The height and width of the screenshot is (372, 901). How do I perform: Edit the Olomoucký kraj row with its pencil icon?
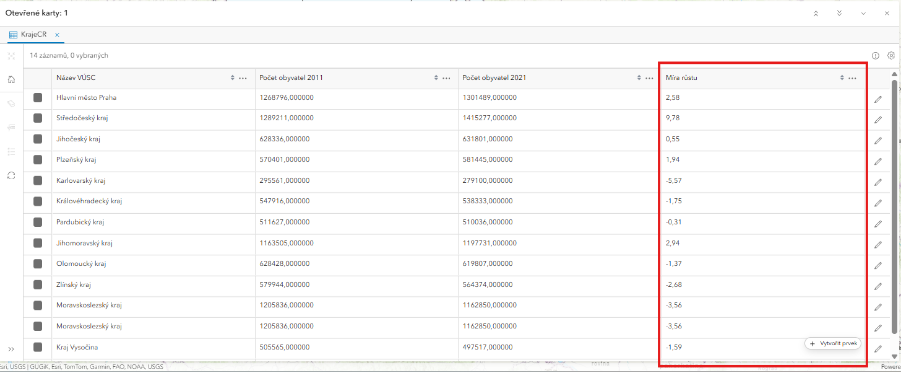[877, 265]
